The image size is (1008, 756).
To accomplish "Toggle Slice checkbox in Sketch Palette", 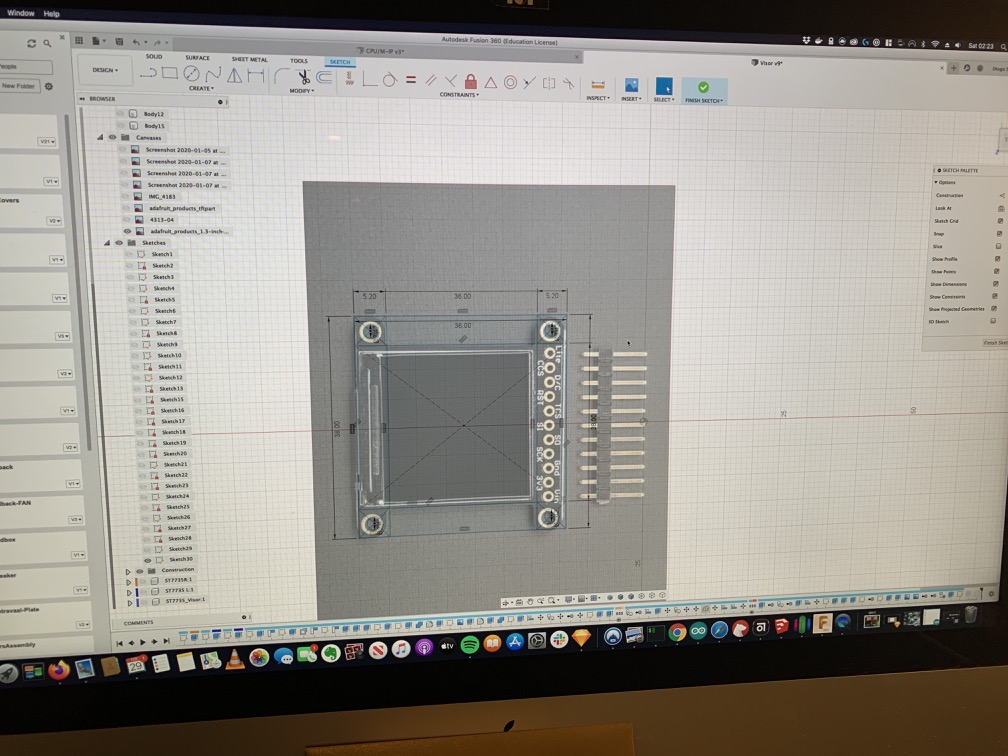I will pyautogui.click(x=998, y=246).
